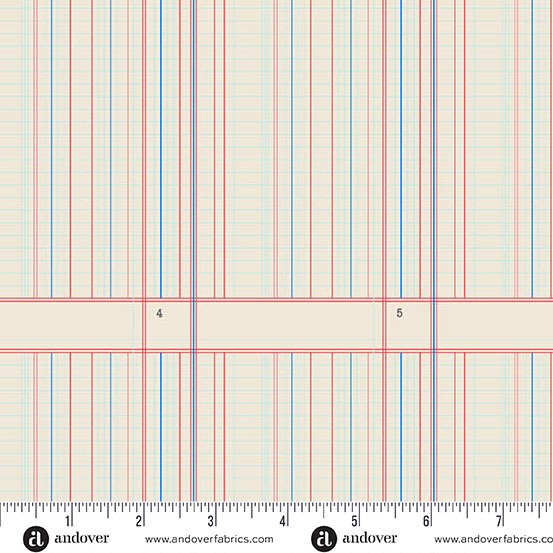Click ruler number 6
The image size is (553, 553).
[426, 521]
